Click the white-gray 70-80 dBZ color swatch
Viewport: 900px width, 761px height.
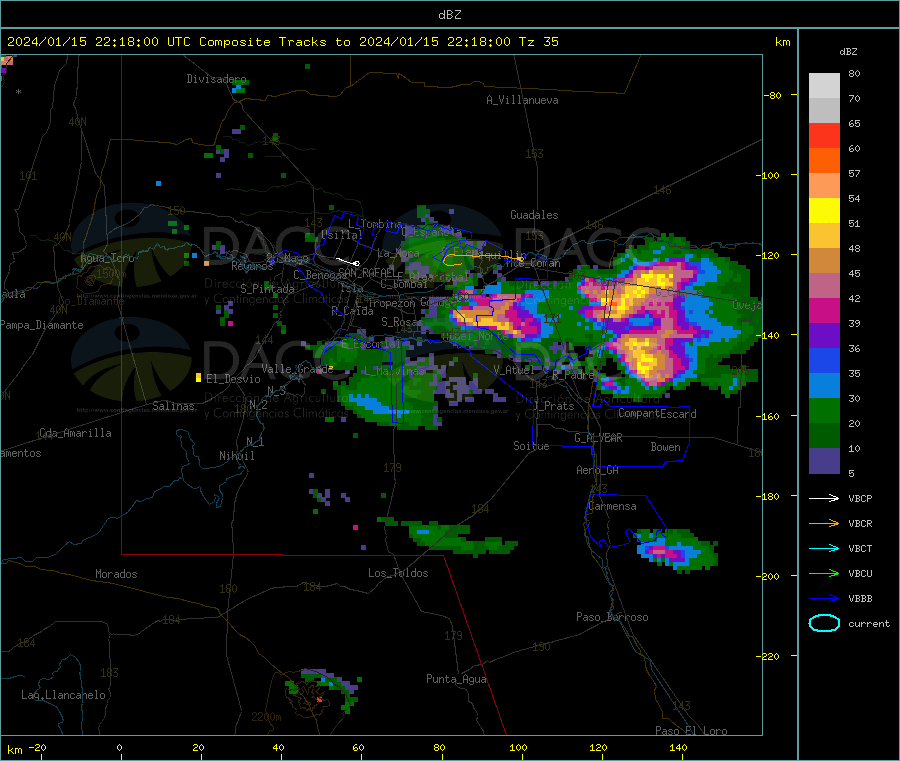click(824, 86)
